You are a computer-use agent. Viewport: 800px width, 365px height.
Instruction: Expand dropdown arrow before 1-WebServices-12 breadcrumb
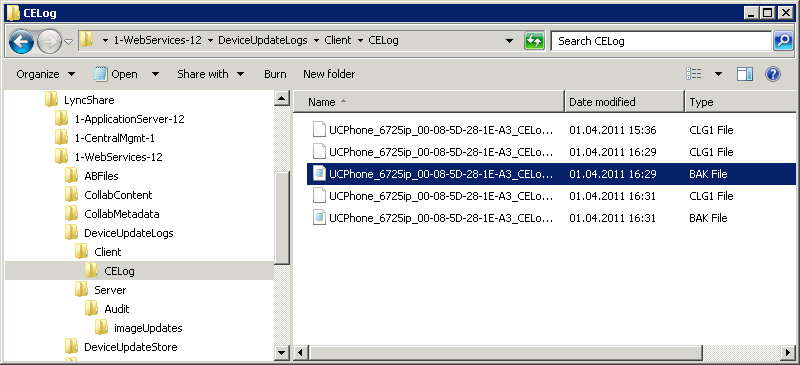106,41
